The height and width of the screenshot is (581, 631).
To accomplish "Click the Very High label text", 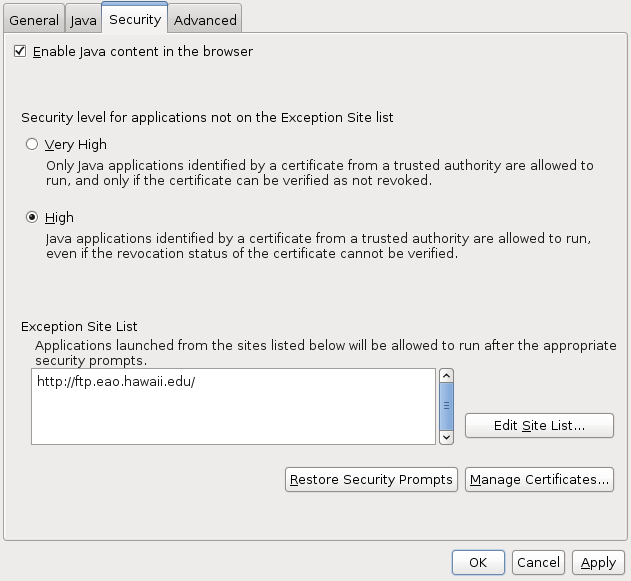I will point(76,144).
